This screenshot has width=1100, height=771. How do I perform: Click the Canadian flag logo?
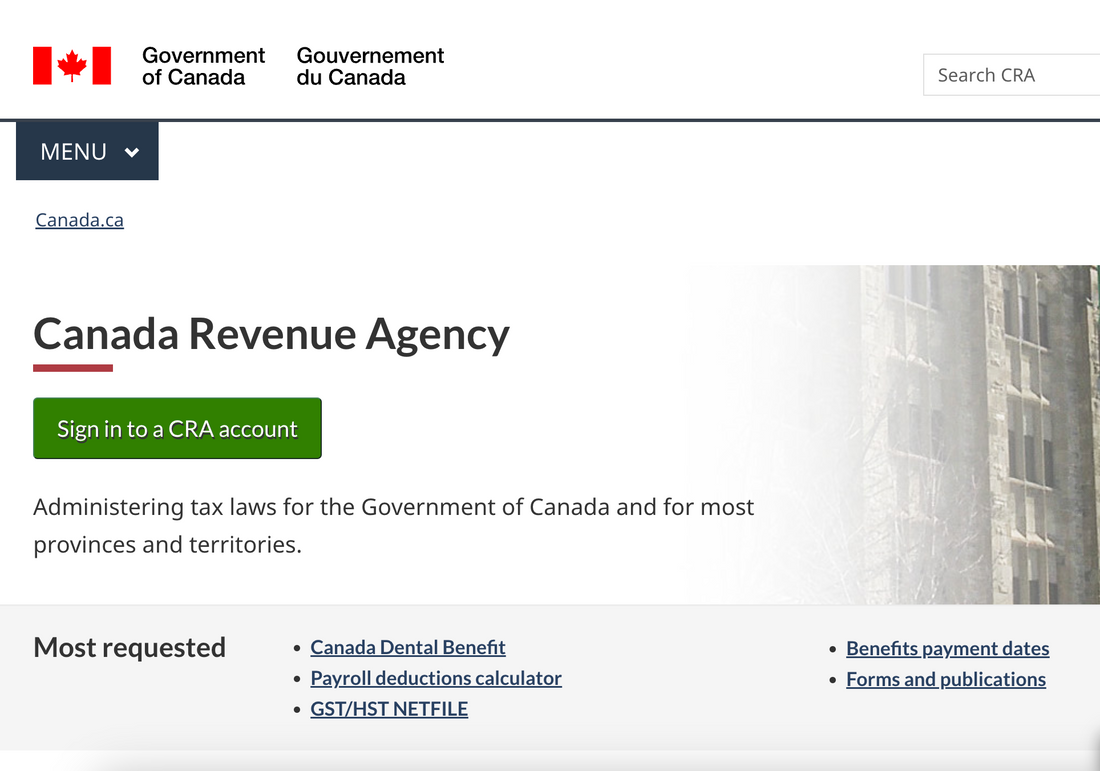(72, 66)
